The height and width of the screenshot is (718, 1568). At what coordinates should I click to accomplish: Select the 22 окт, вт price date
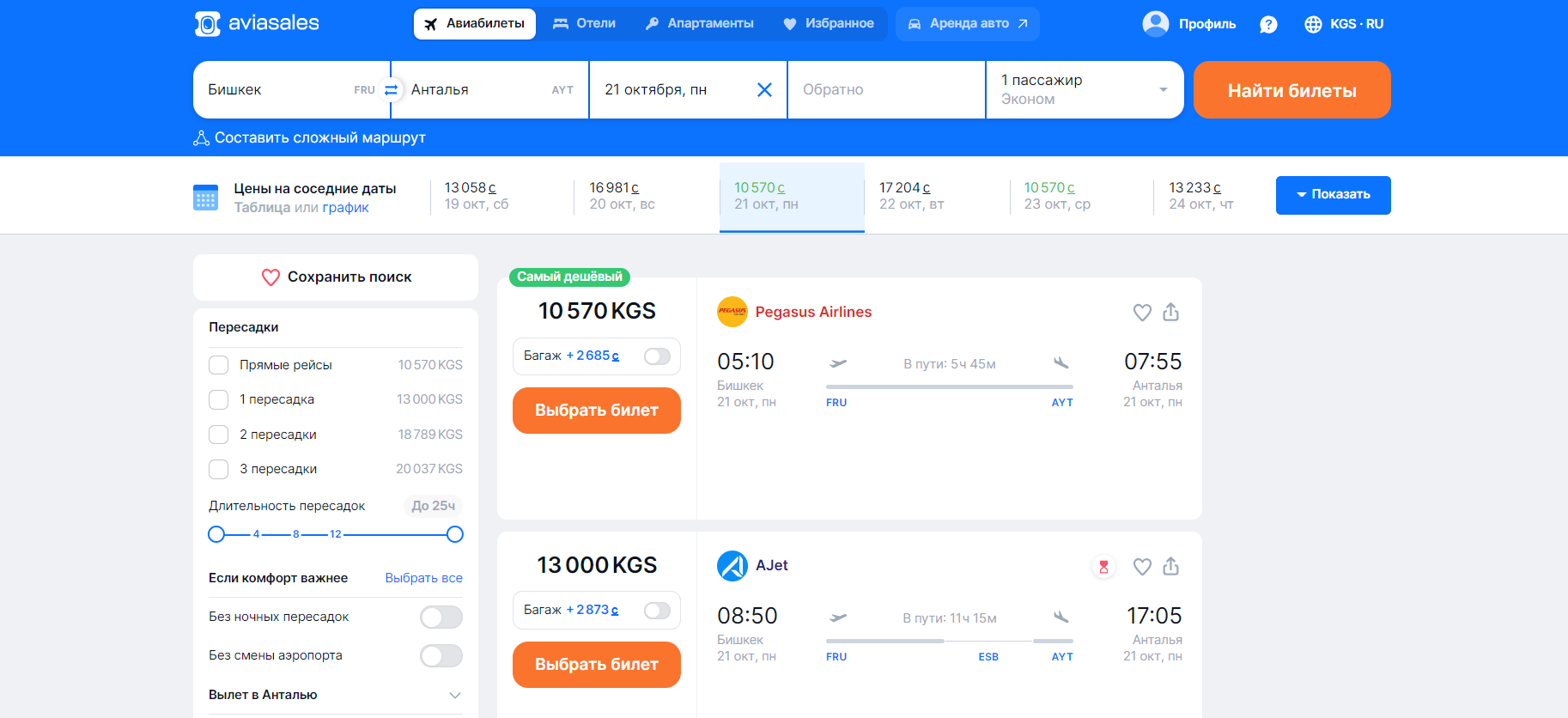[x=937, y=196]
